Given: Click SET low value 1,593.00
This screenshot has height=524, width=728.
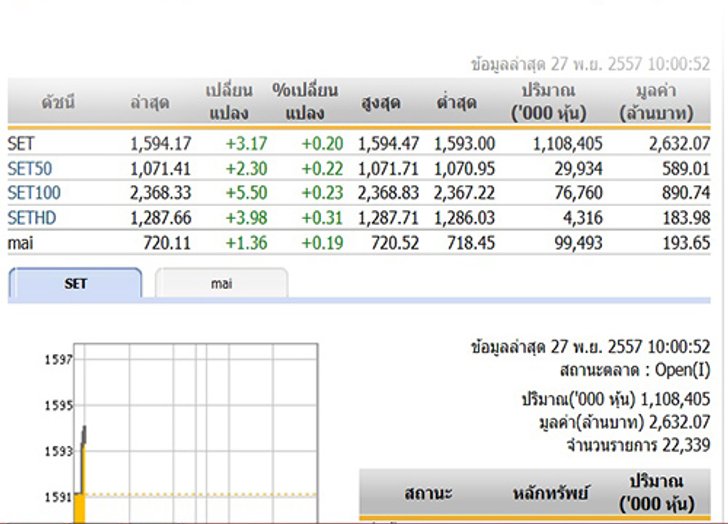Looking at the screenshot, I should click(465, 143).
